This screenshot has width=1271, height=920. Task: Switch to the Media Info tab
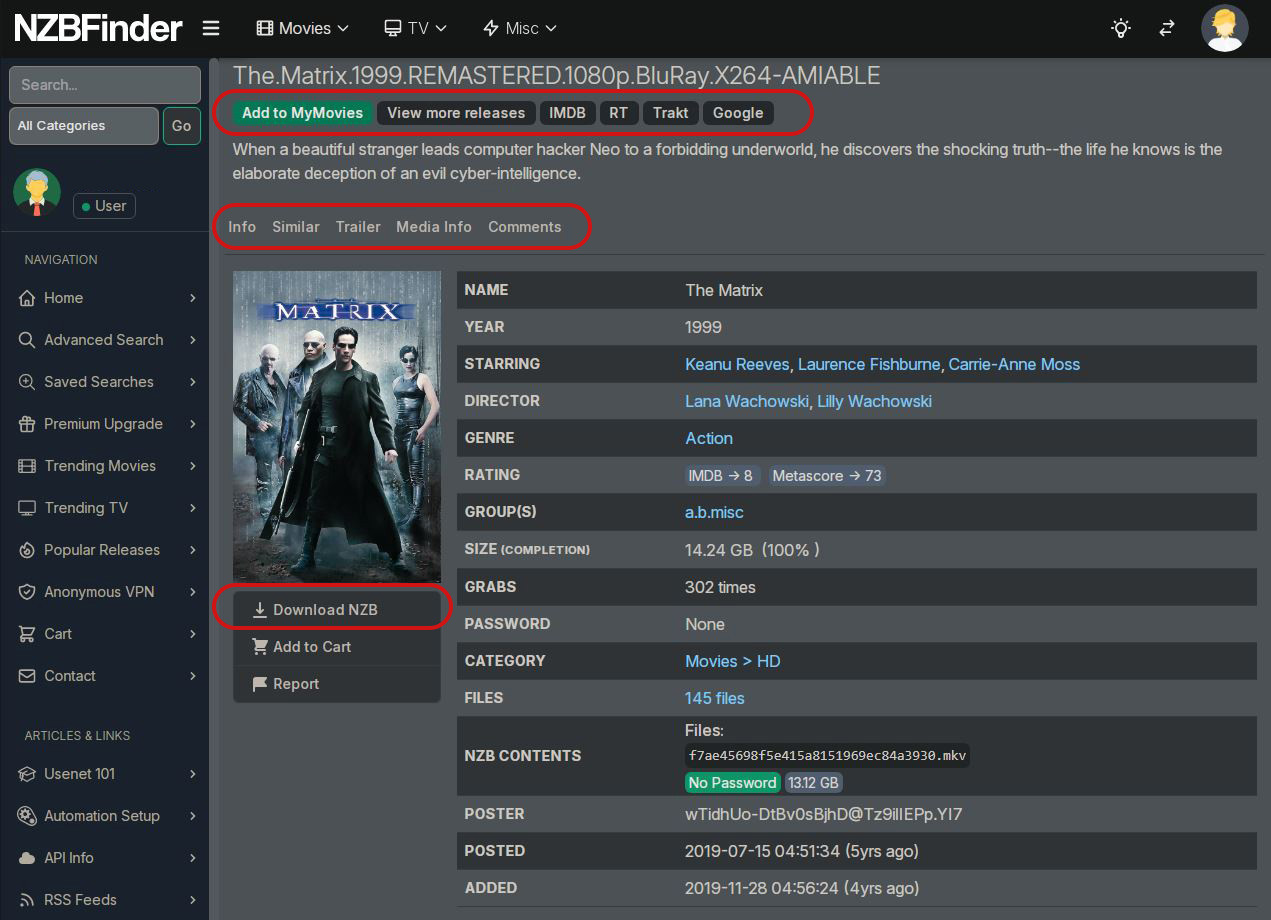coord(434,227)
